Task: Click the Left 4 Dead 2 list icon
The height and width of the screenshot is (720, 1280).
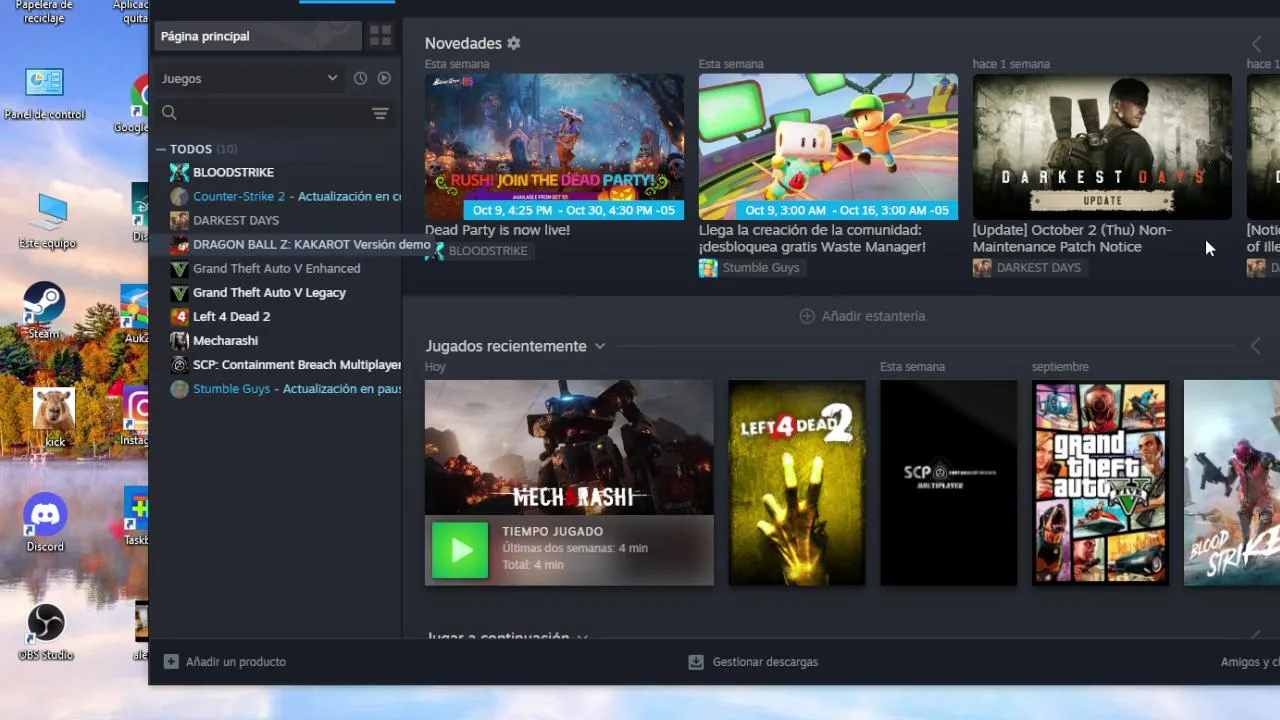Action: [179, 316]
